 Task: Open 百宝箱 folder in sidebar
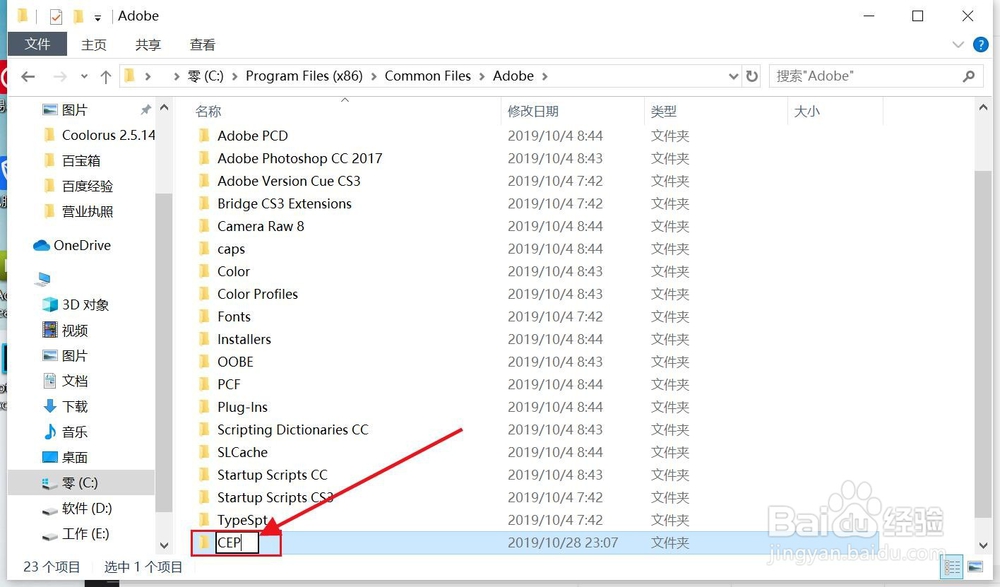pos(81,161)
